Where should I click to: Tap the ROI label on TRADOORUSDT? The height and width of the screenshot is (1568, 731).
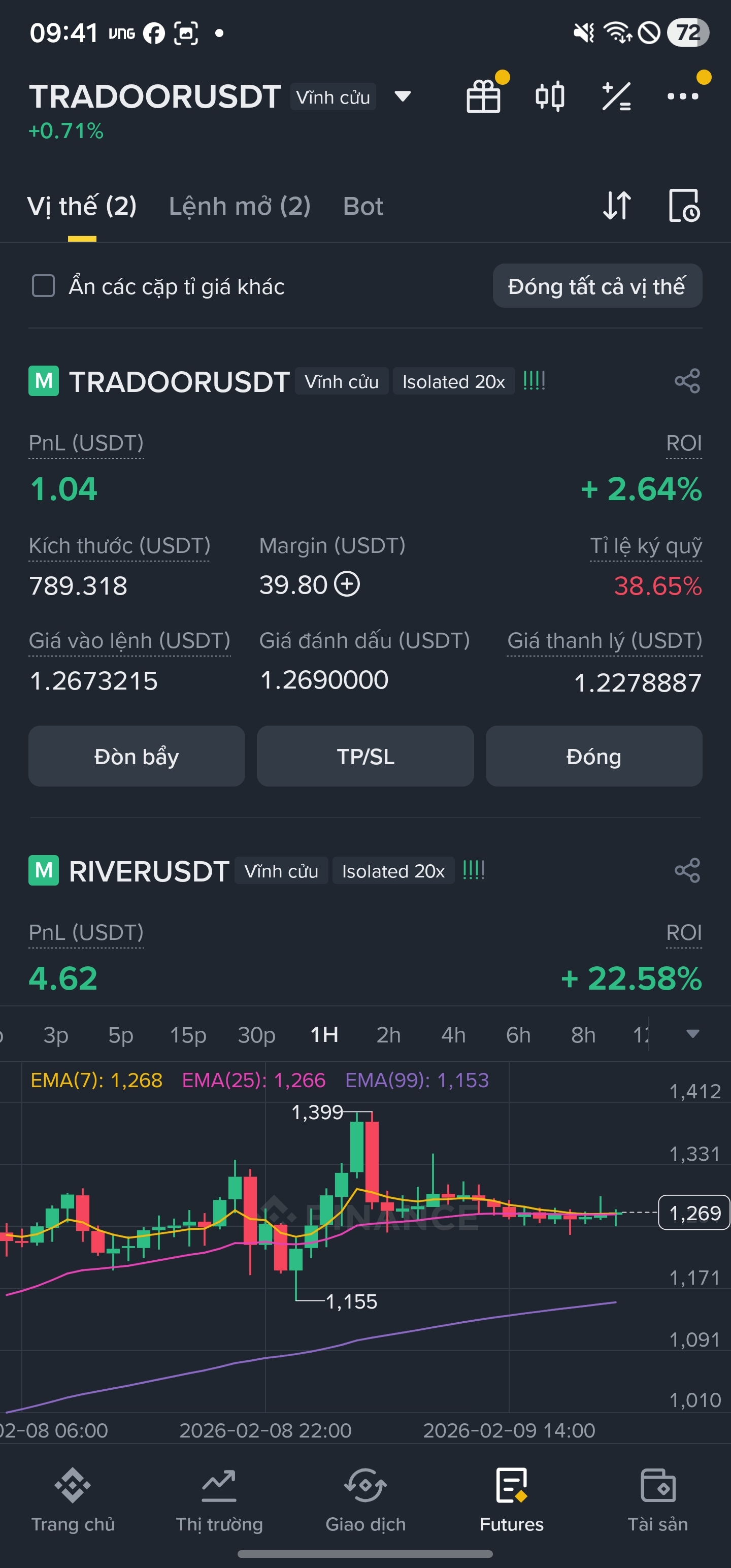[x=684, y=443]
